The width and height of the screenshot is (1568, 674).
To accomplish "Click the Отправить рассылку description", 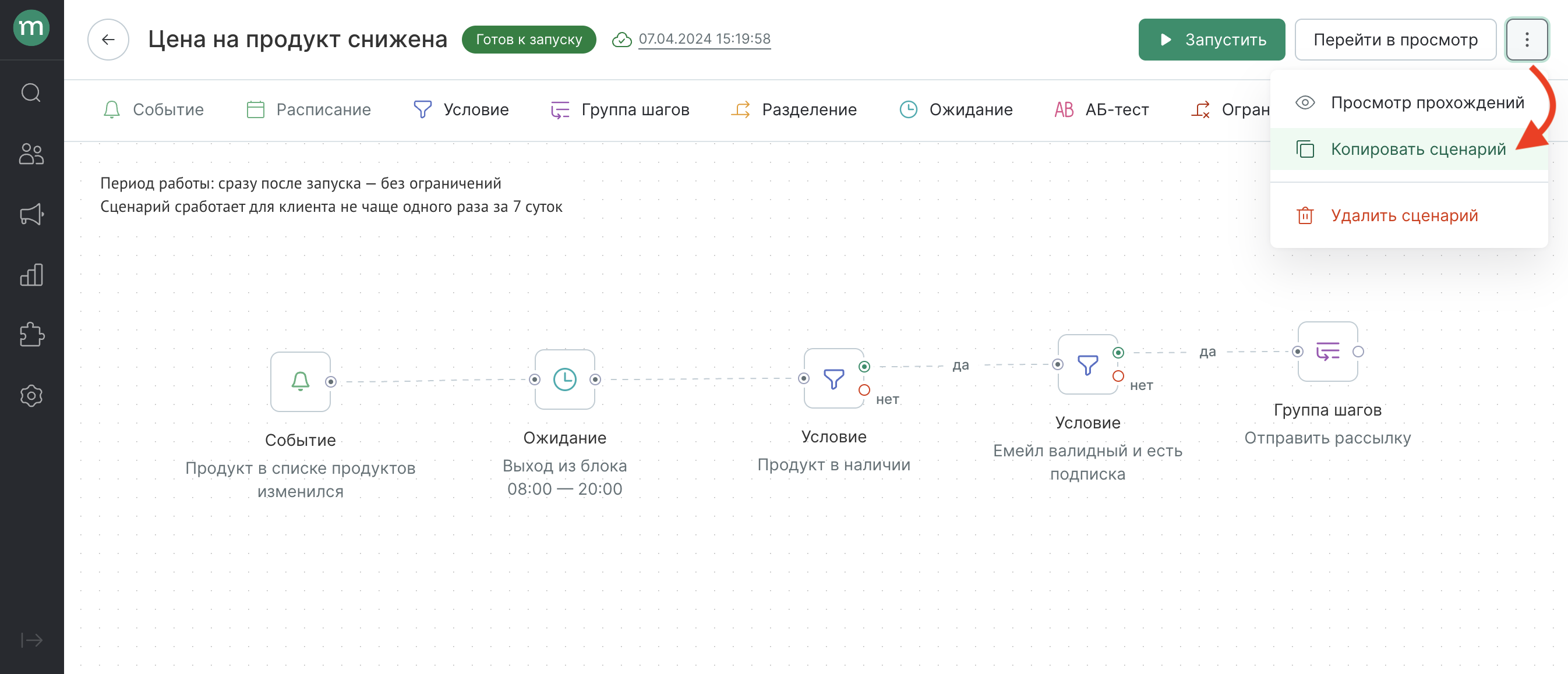I will tap(1327, 438).
